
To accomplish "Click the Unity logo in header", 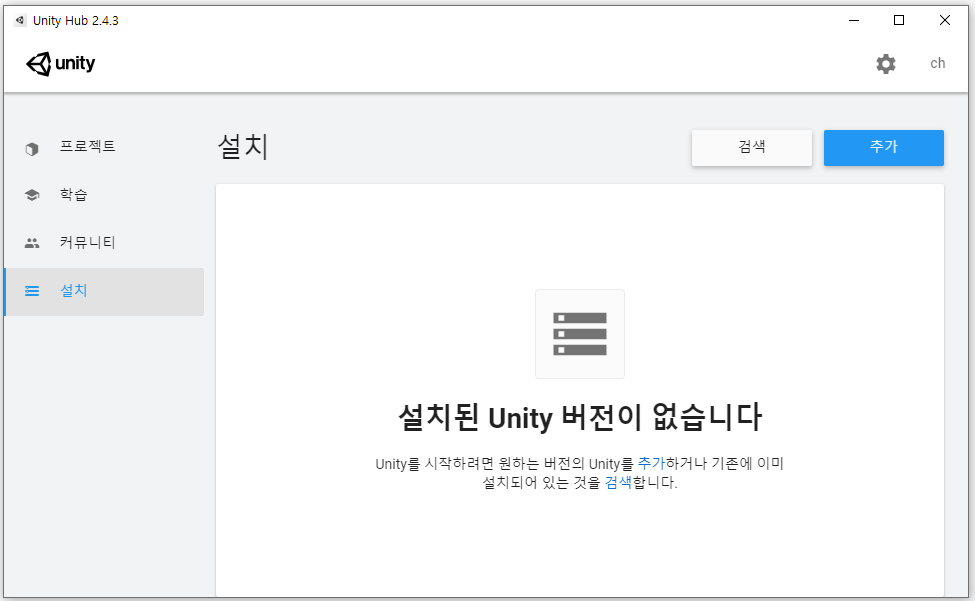I will [60, 63].
